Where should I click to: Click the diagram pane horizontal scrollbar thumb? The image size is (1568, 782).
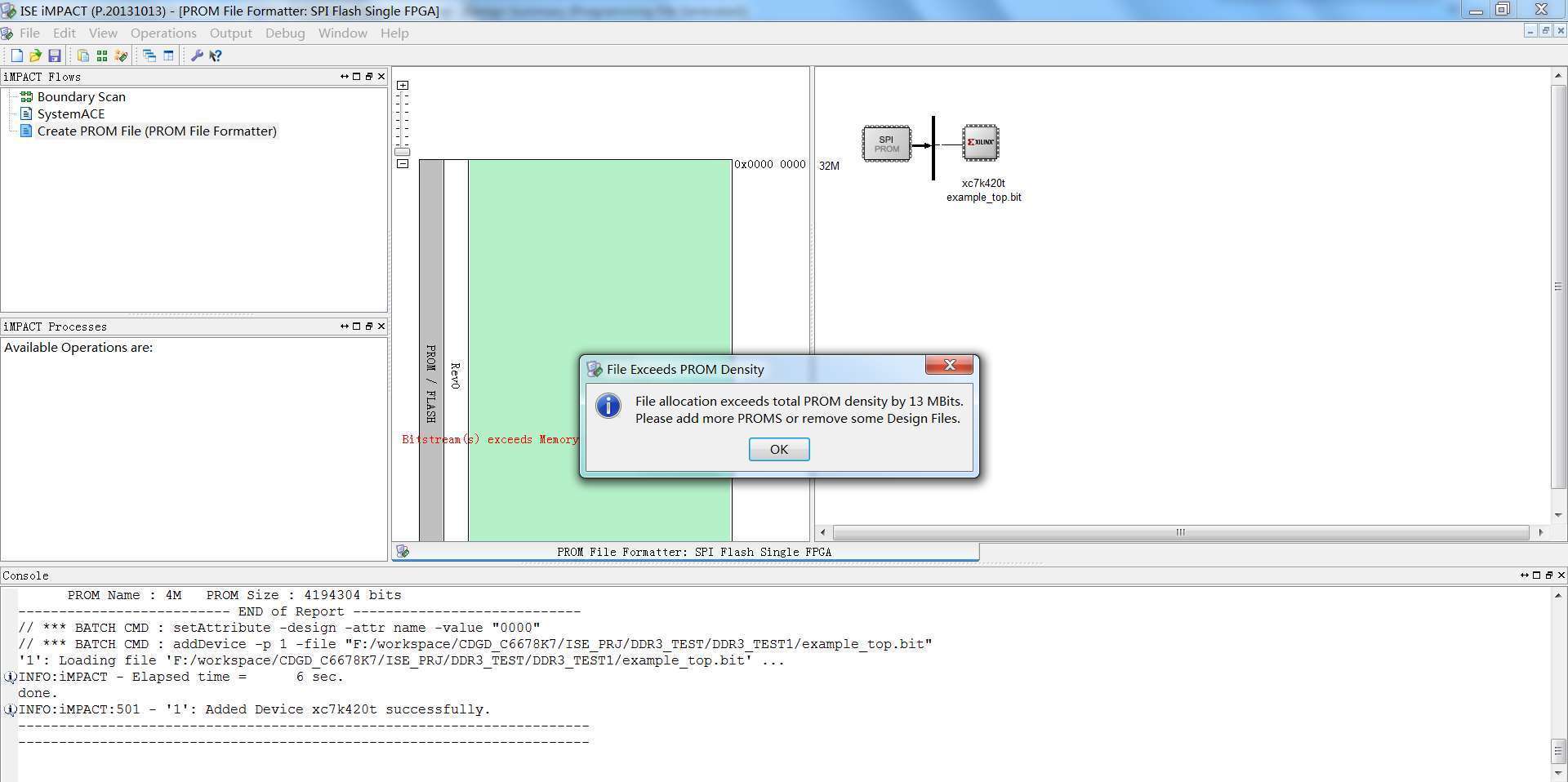click(1180, 532)
